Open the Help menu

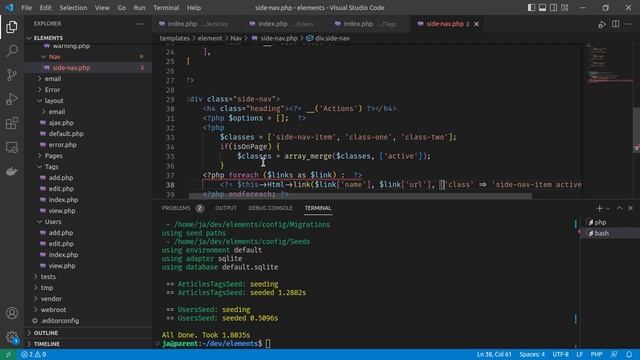[x=194, y=8]
